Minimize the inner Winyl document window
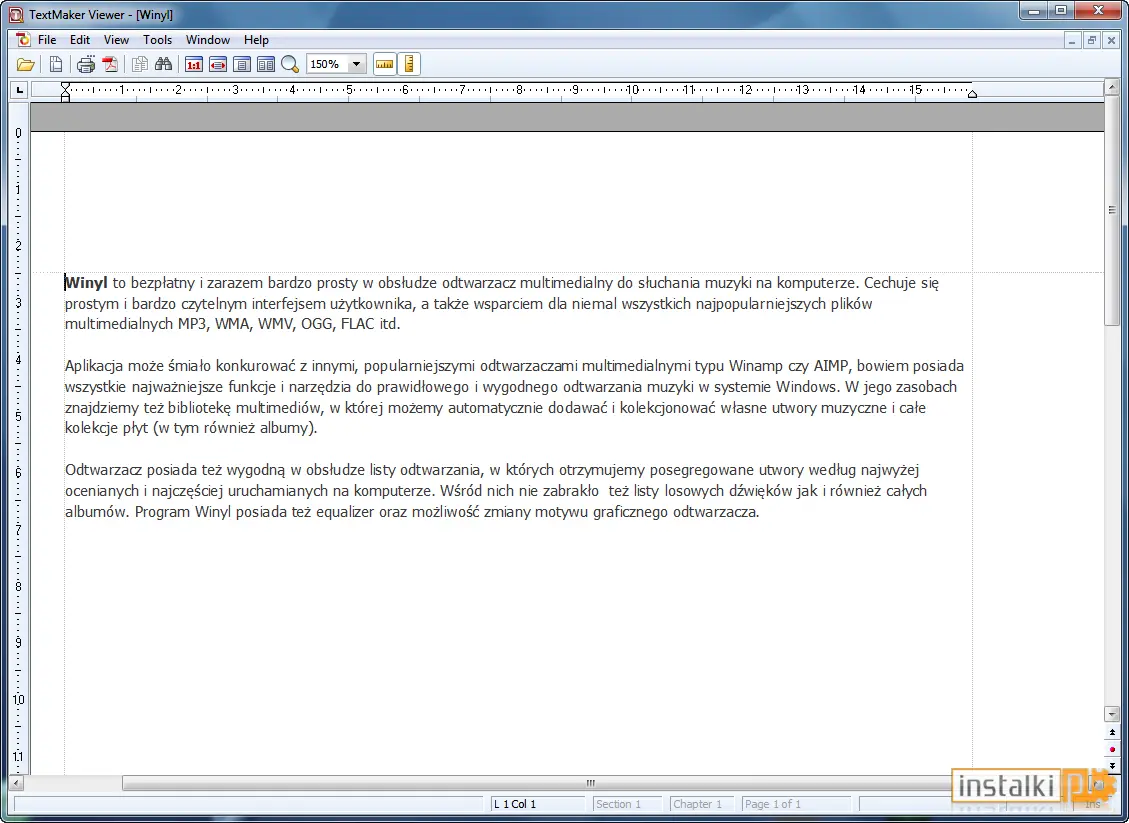 [1072, 40]
